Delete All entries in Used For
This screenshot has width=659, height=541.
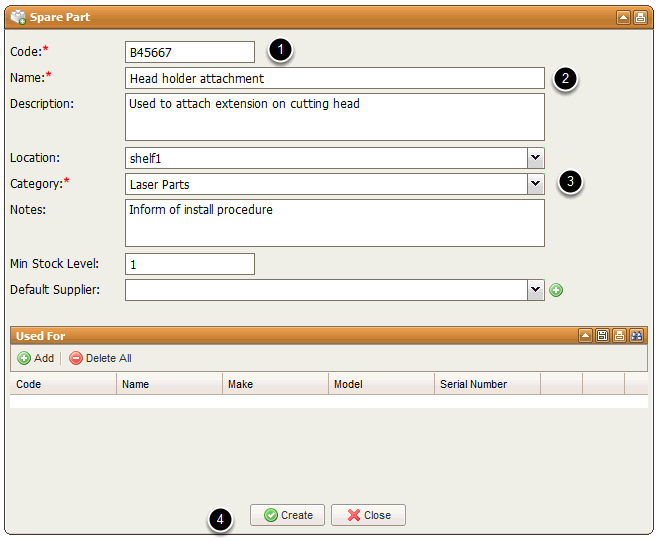click(100, 358)
